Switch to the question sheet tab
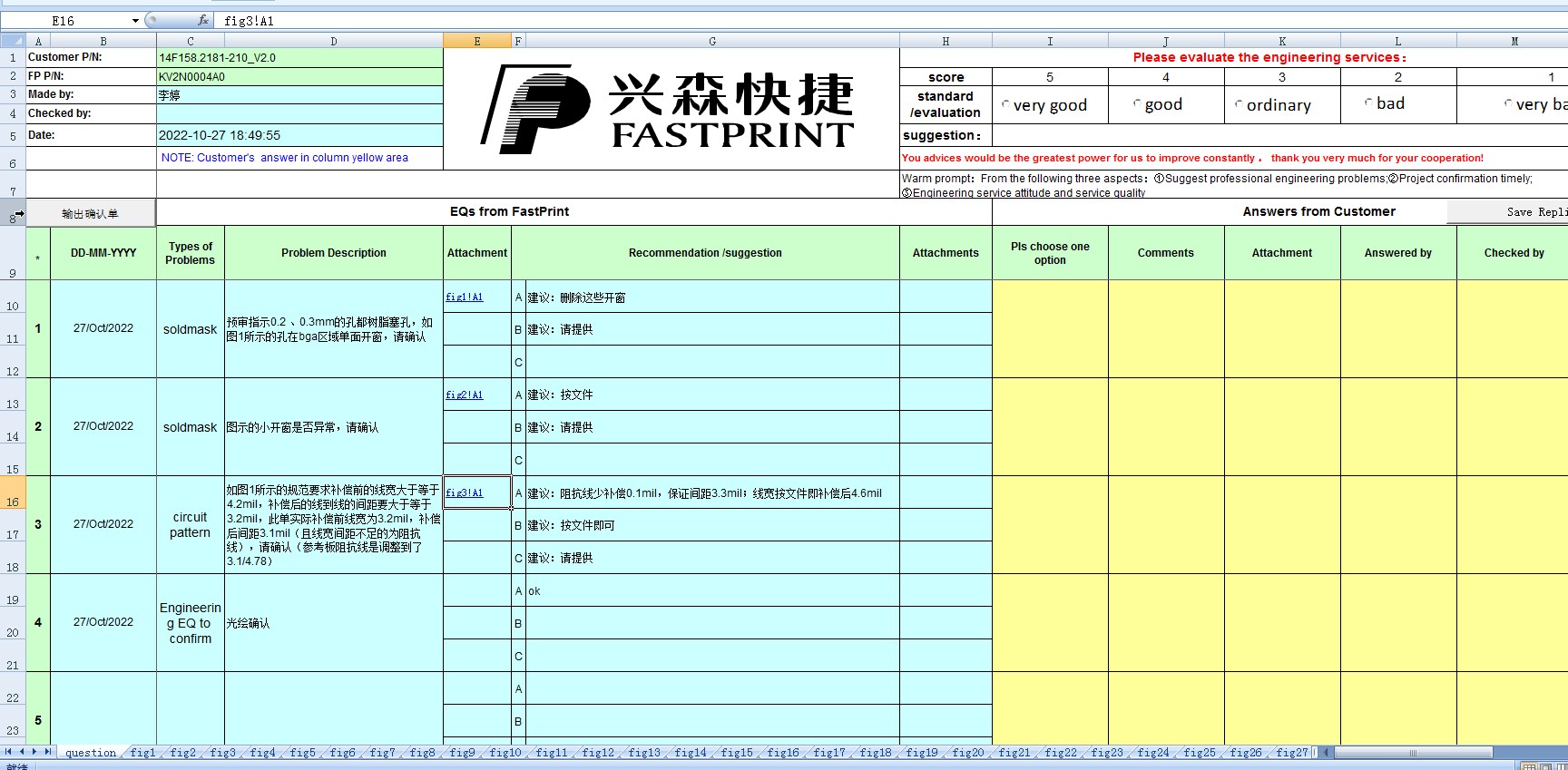Screen dimensions: 1568x770 [91, 752]
